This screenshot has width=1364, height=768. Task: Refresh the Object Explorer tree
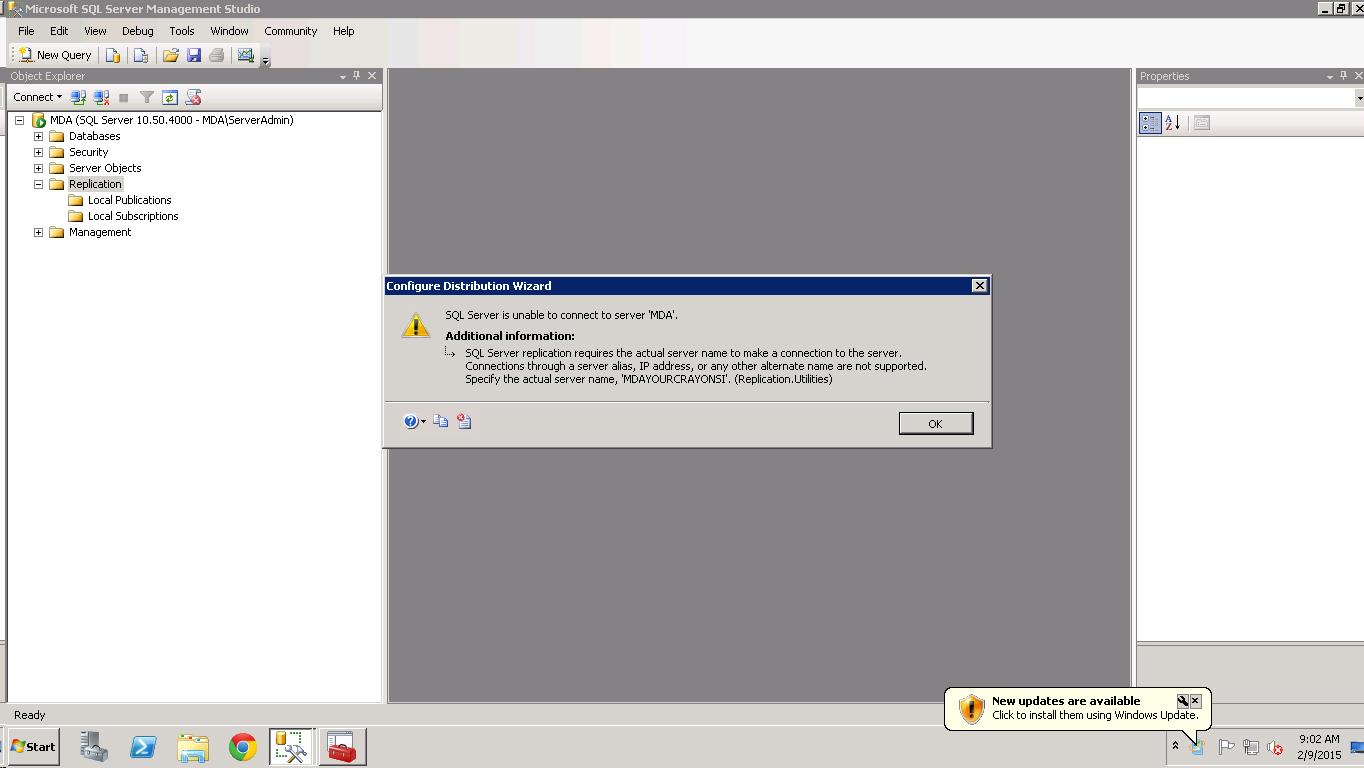pos(170,97)
